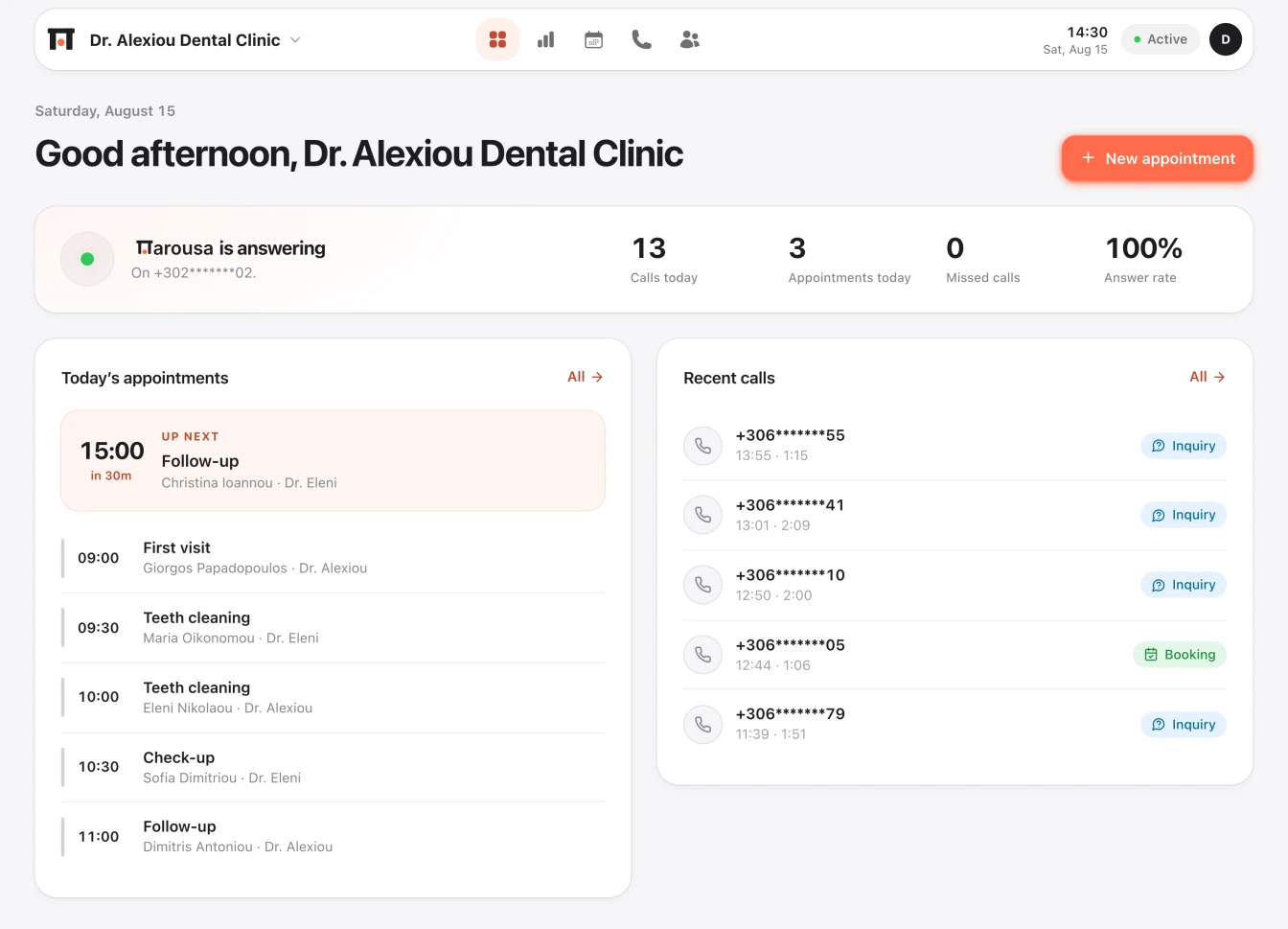
Task: Open the calendar icon in top nav
Action: tap(593, 39)
